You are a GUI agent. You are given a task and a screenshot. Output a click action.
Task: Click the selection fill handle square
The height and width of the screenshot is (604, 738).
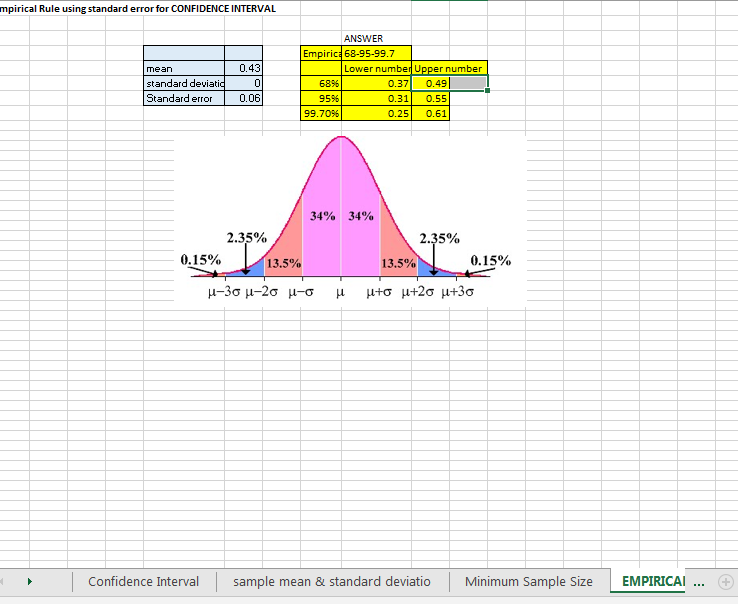(x=487, y=90)
